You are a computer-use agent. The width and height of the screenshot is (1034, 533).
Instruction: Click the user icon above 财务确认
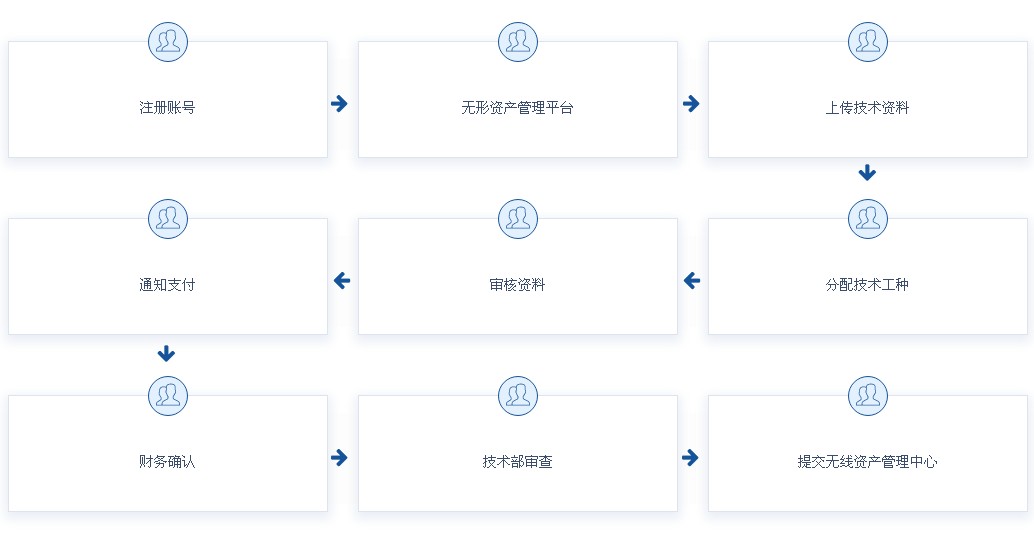(168, 395)
